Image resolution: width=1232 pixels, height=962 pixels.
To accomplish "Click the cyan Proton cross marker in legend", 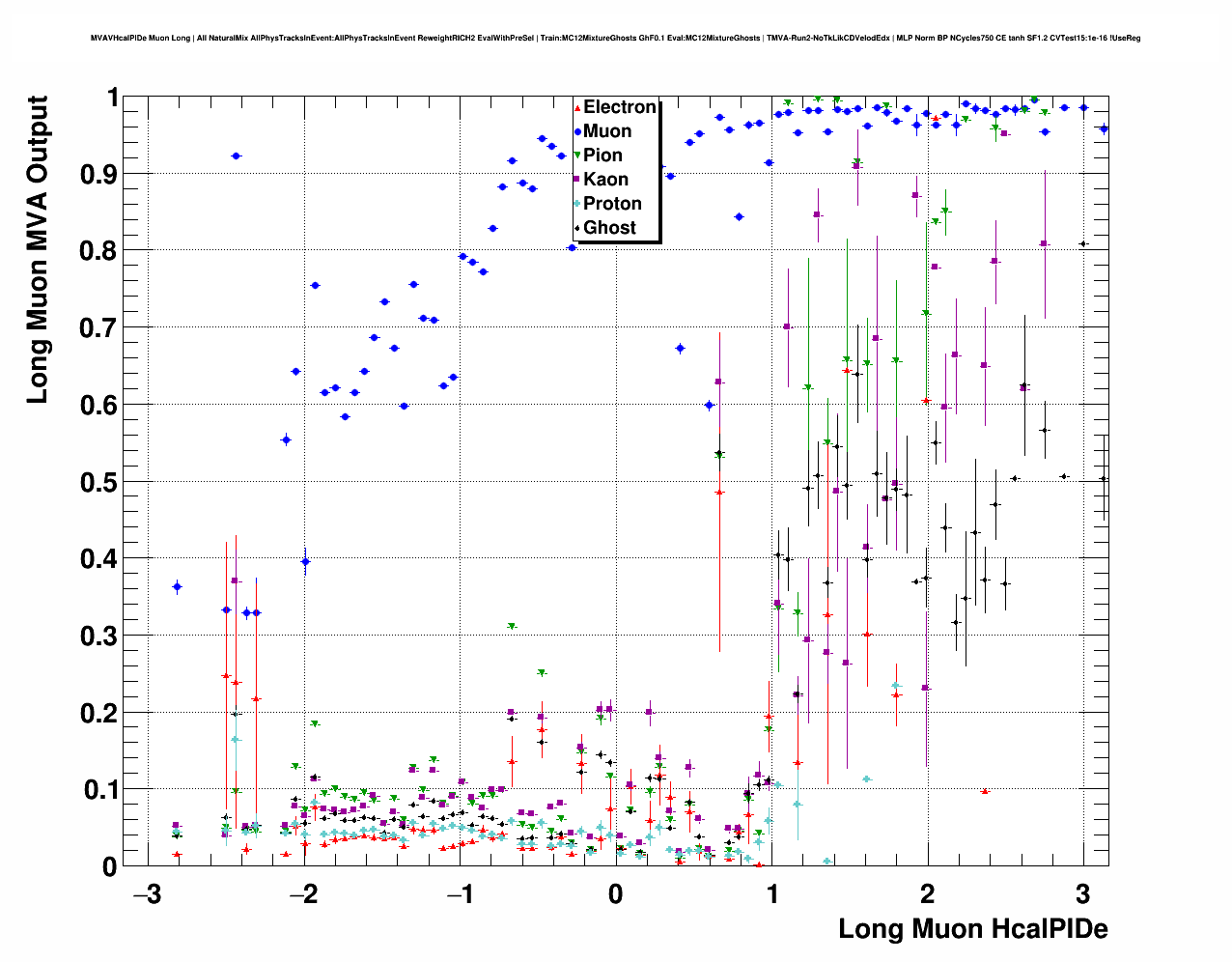I will pos(577,204).
